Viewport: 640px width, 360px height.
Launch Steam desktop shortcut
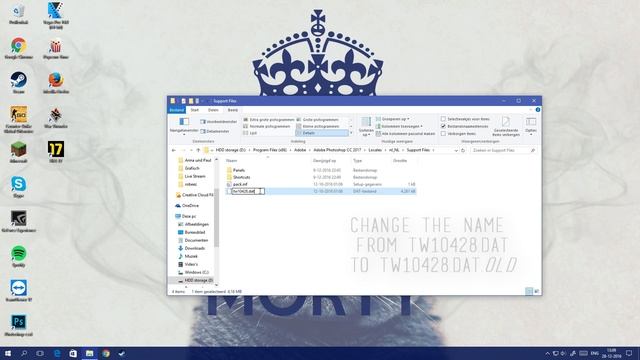18,82
